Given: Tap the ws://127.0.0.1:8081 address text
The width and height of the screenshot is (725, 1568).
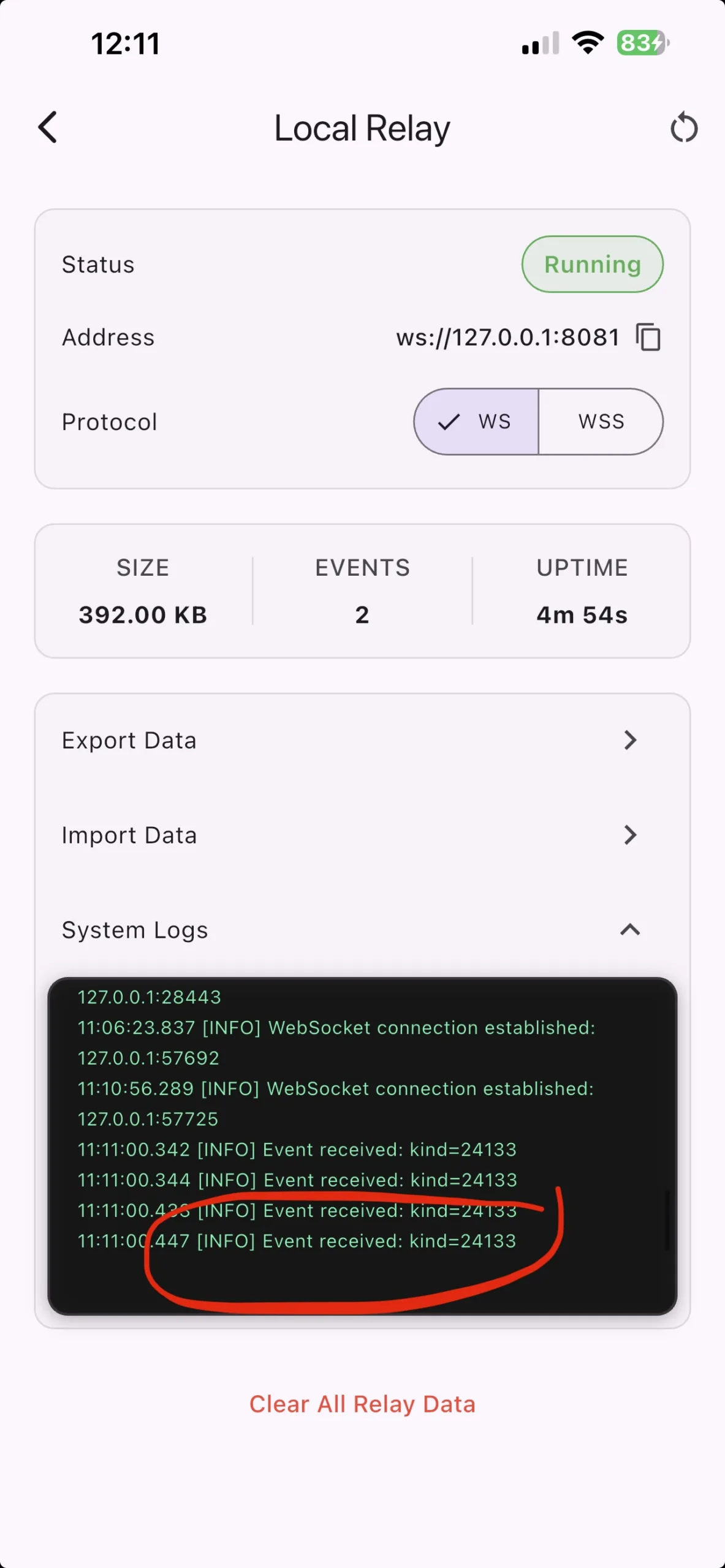Looking at the screenshot, I should pos(507,337).
